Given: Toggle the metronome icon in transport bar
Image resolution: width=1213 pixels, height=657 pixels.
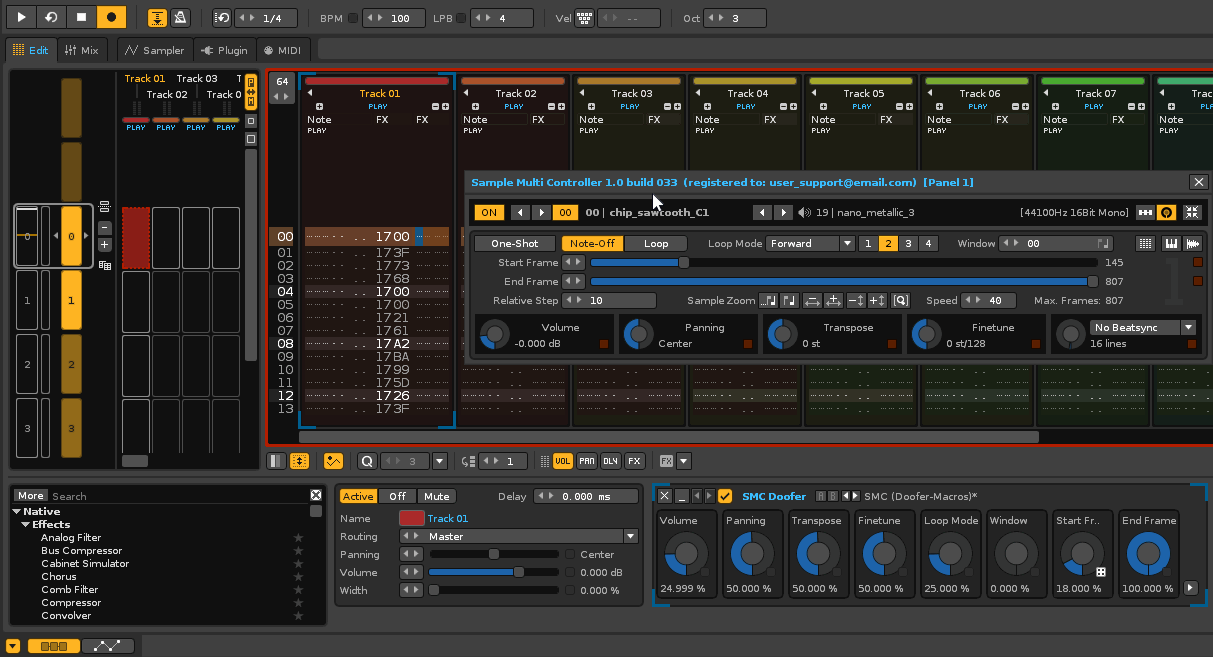Looking at the screenshot, I should point(180,18).
